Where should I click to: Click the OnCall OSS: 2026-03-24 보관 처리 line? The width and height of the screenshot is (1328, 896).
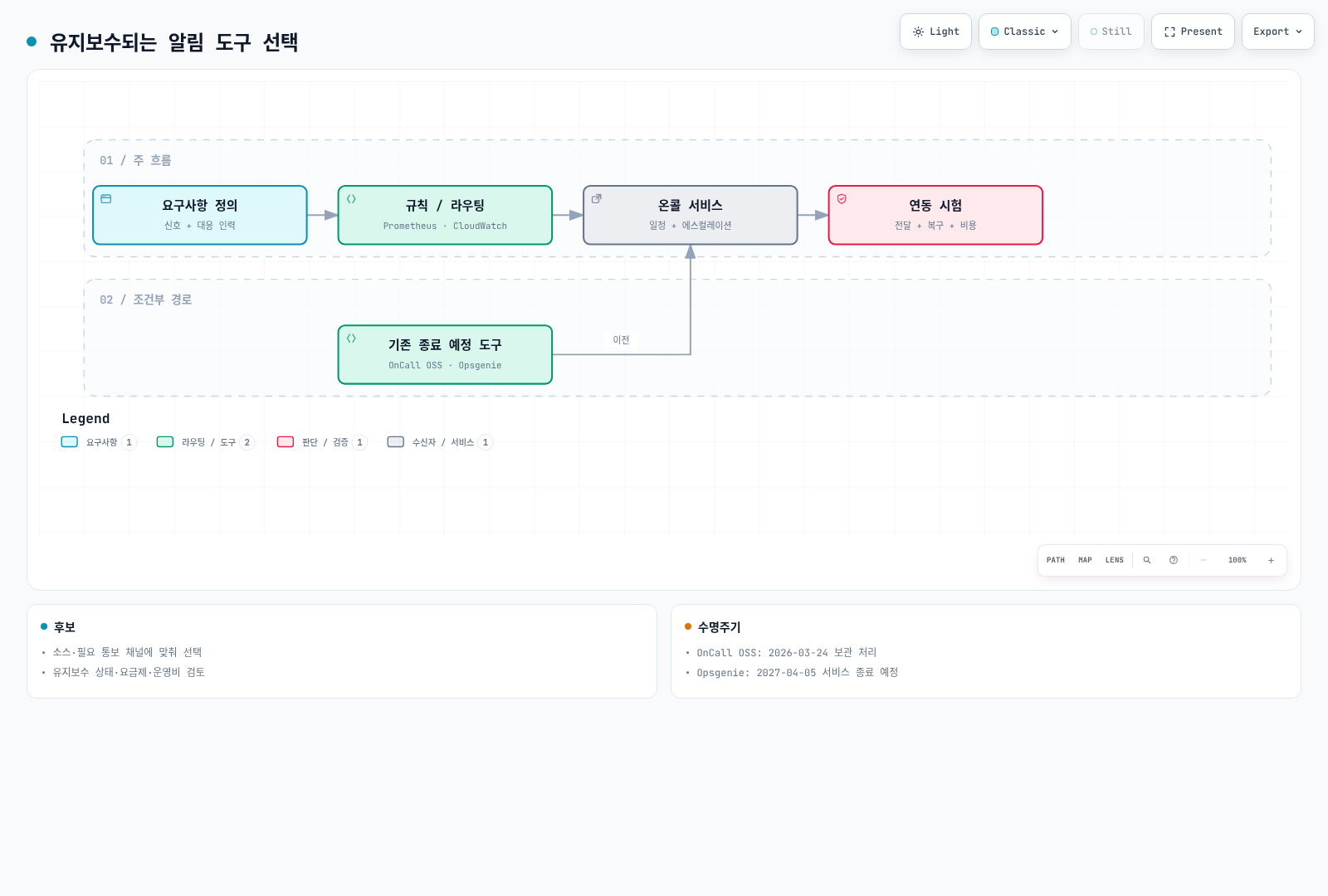[x=787, y=653]
